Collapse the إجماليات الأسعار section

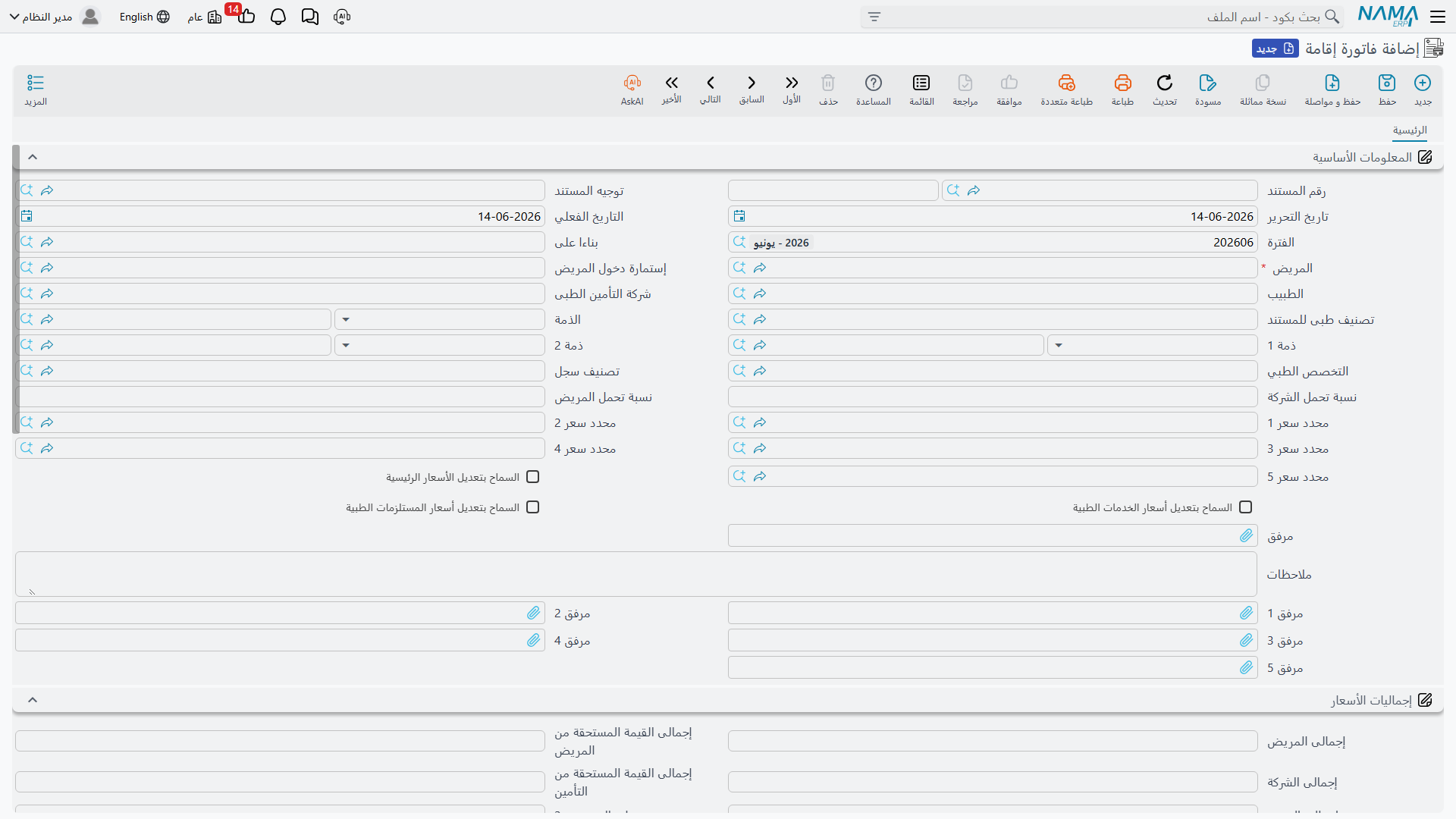[x=33, y=700]
